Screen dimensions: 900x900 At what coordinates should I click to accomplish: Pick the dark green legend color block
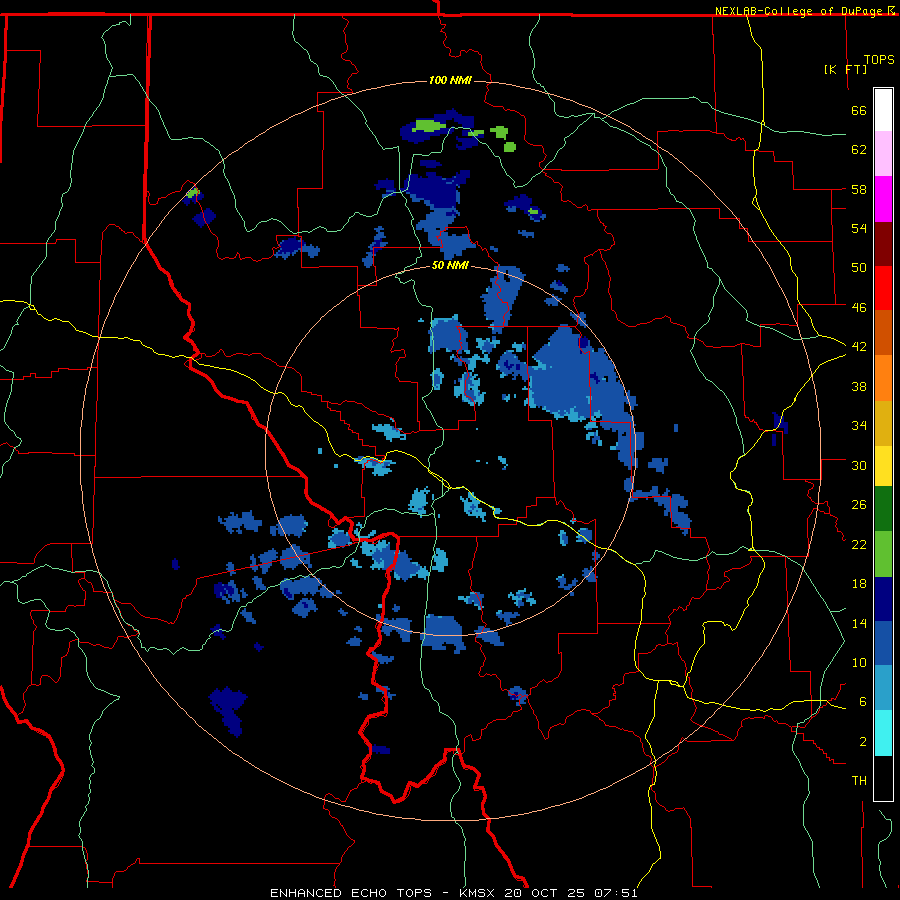tap(883, 509)
